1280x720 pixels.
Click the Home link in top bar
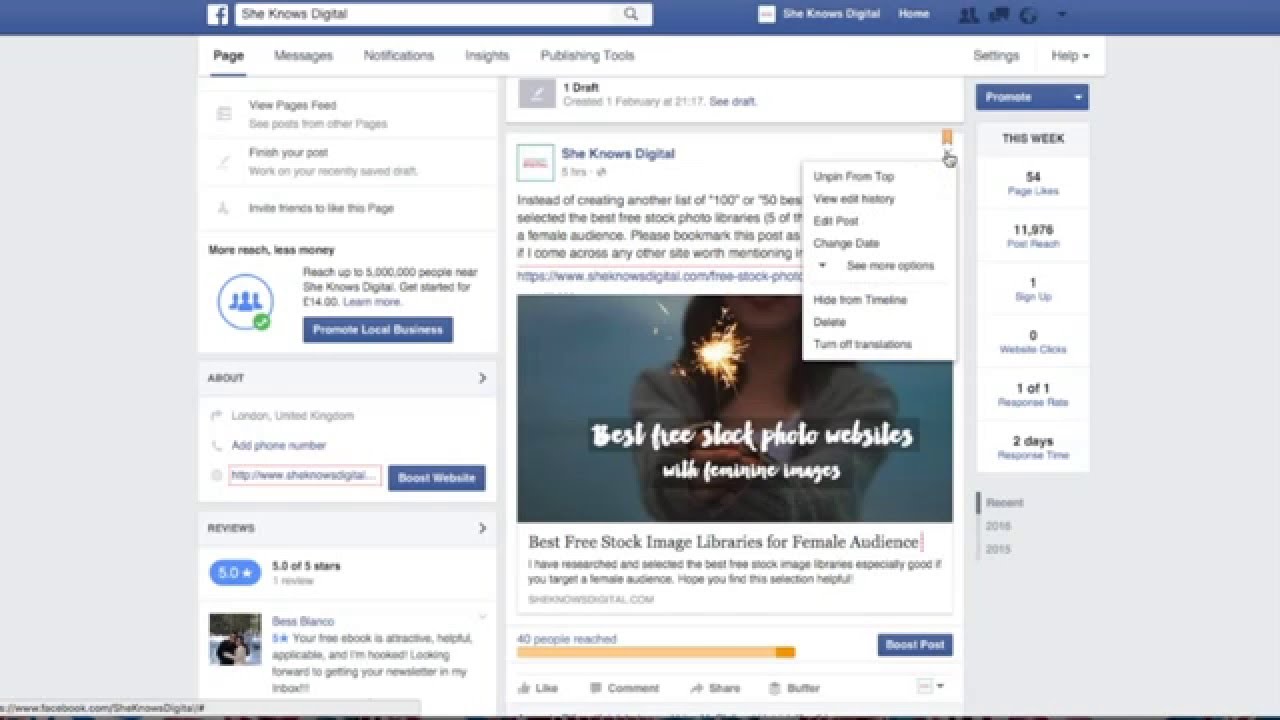(914, 14)
